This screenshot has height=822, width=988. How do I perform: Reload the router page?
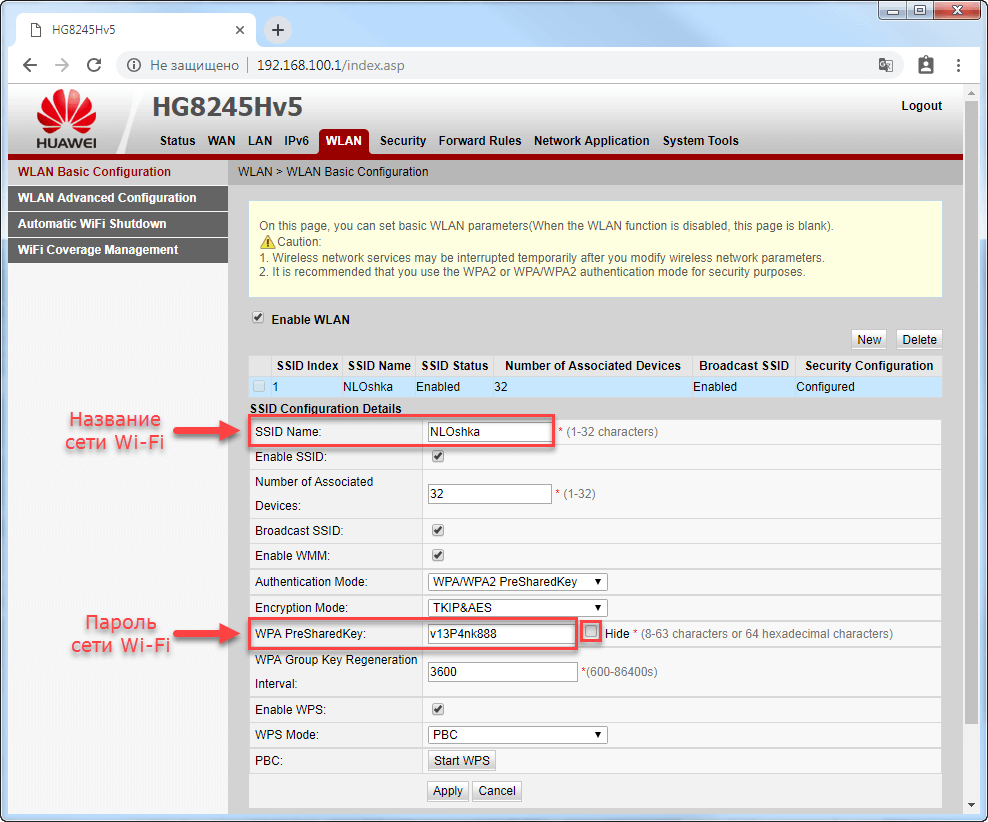tap(94, 65)
